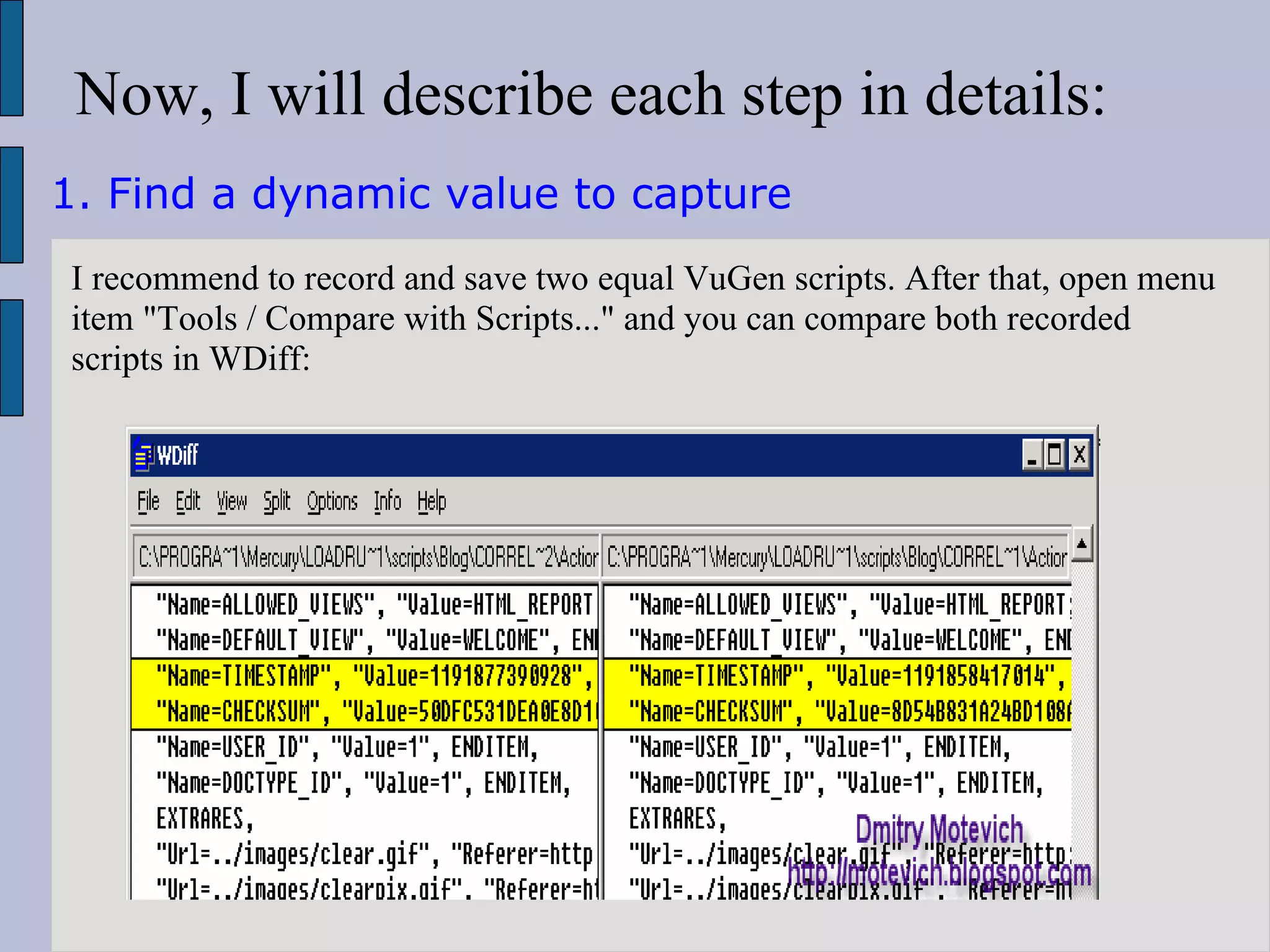The width and height of the screenshot is (1270, 952).
Task: Open the View menu in WDiff
Action: (232, 501)
